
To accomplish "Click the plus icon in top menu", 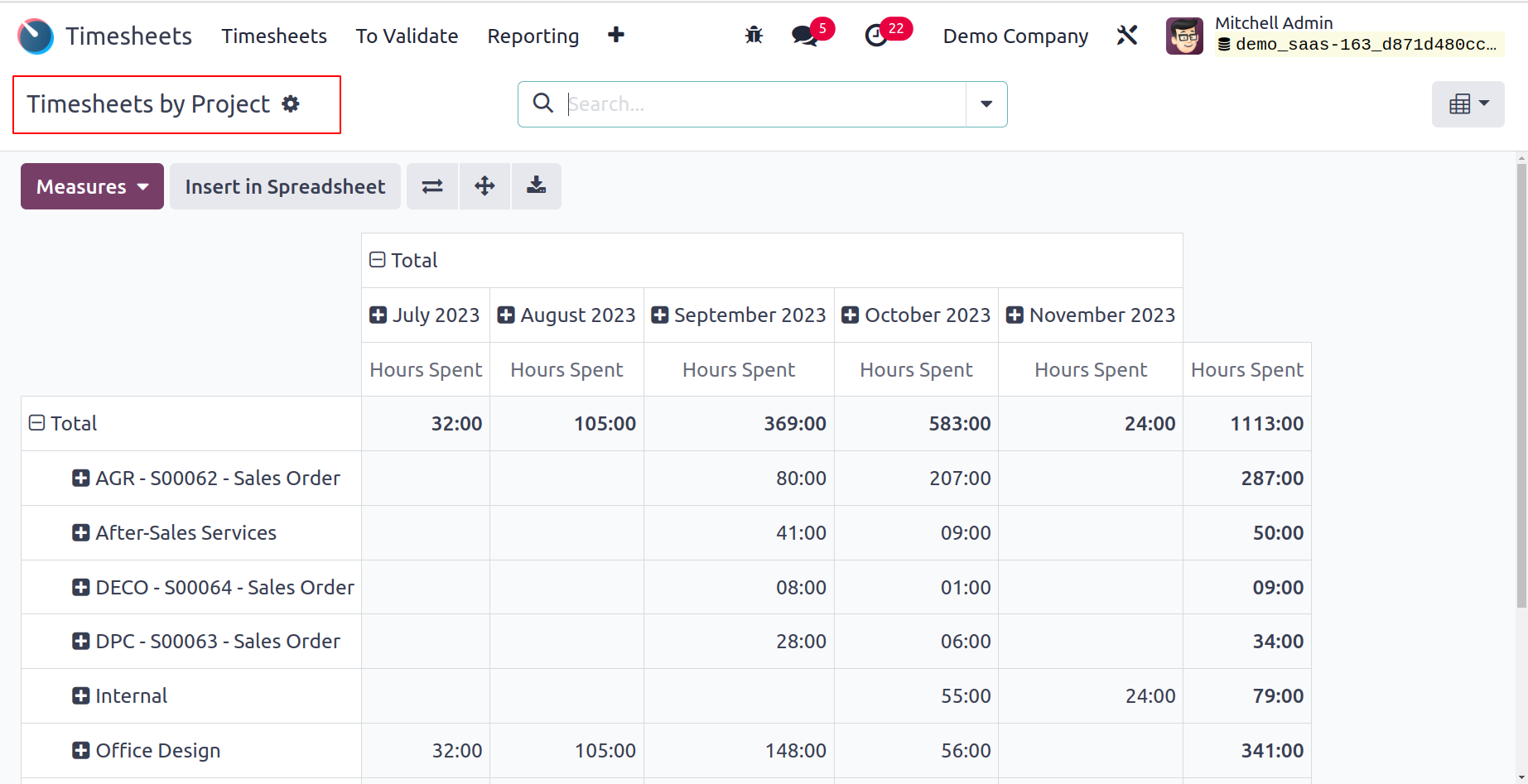I will (615, 35).
